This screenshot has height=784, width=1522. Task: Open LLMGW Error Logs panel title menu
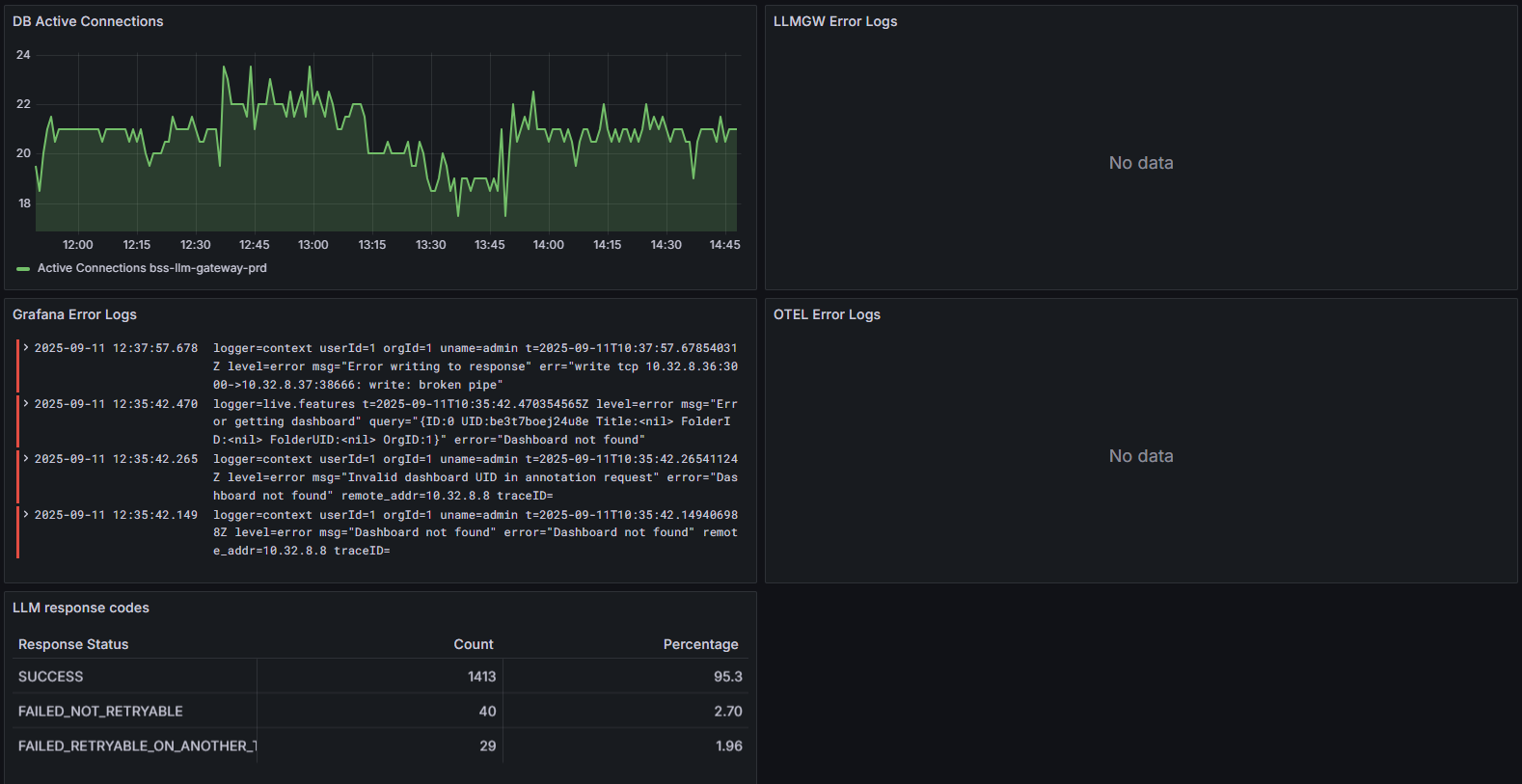pyautogui.click(x=834, y=21)
